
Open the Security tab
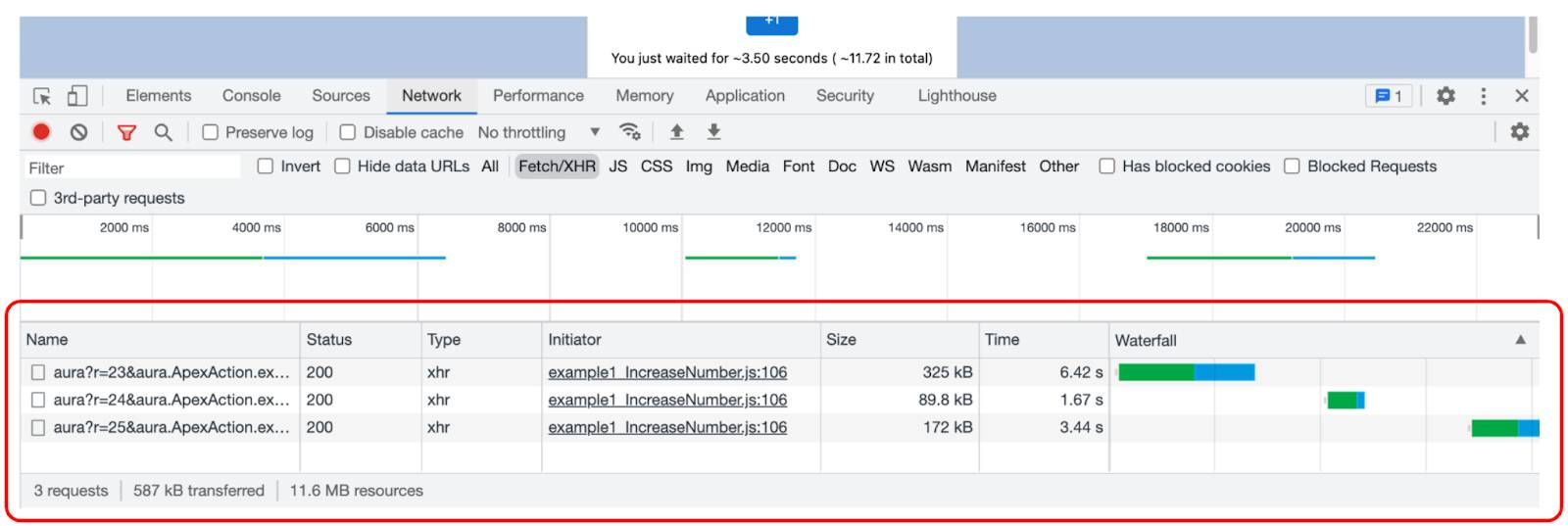[845, 96]
